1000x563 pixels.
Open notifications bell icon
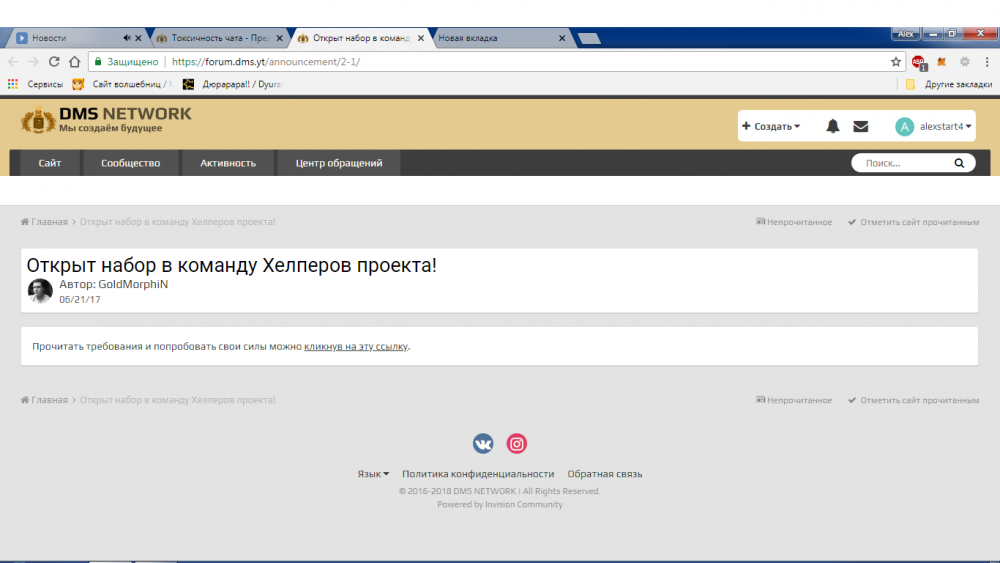pos(832,126)
